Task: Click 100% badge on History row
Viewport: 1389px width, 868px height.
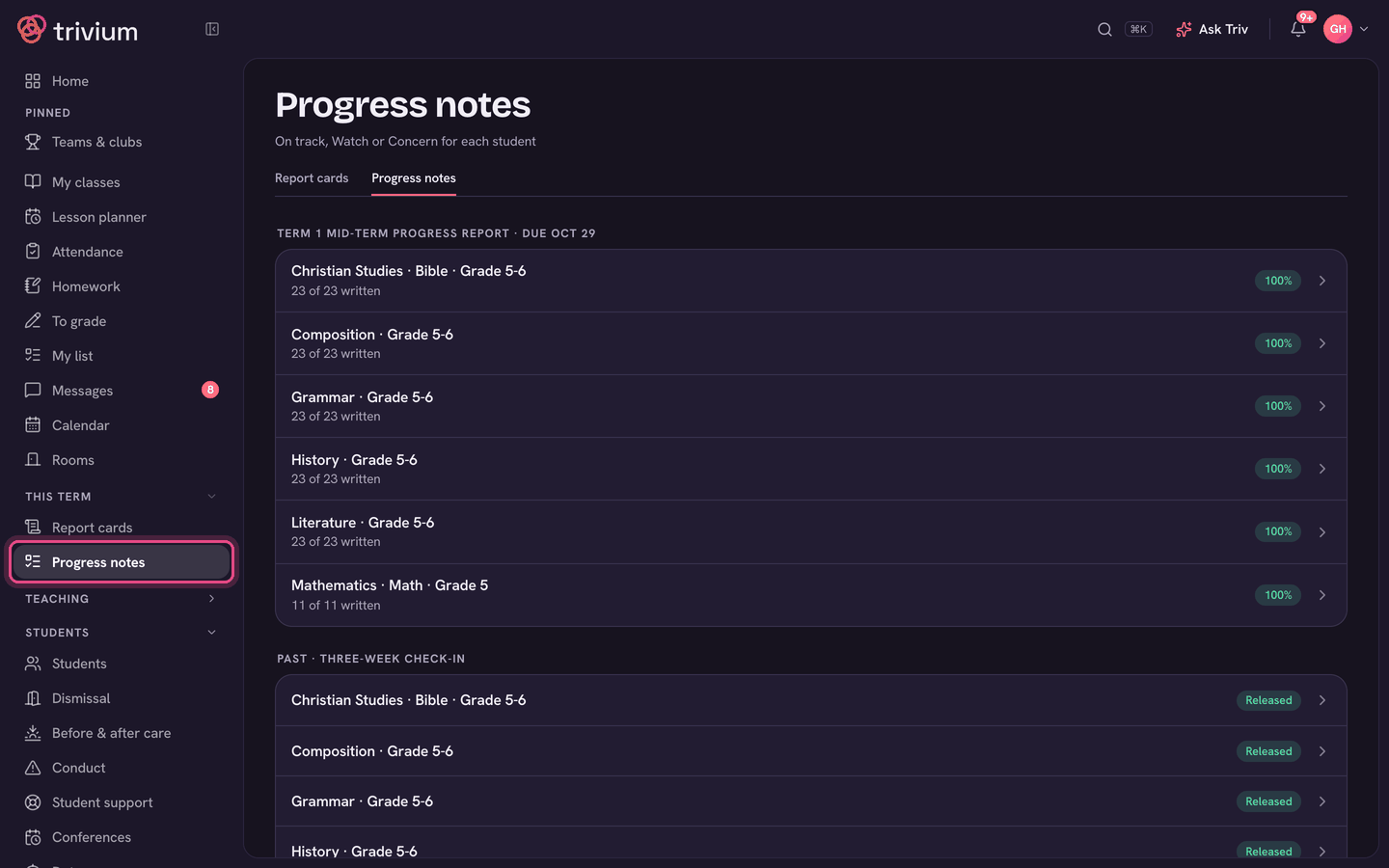Action: [1278, 469]
